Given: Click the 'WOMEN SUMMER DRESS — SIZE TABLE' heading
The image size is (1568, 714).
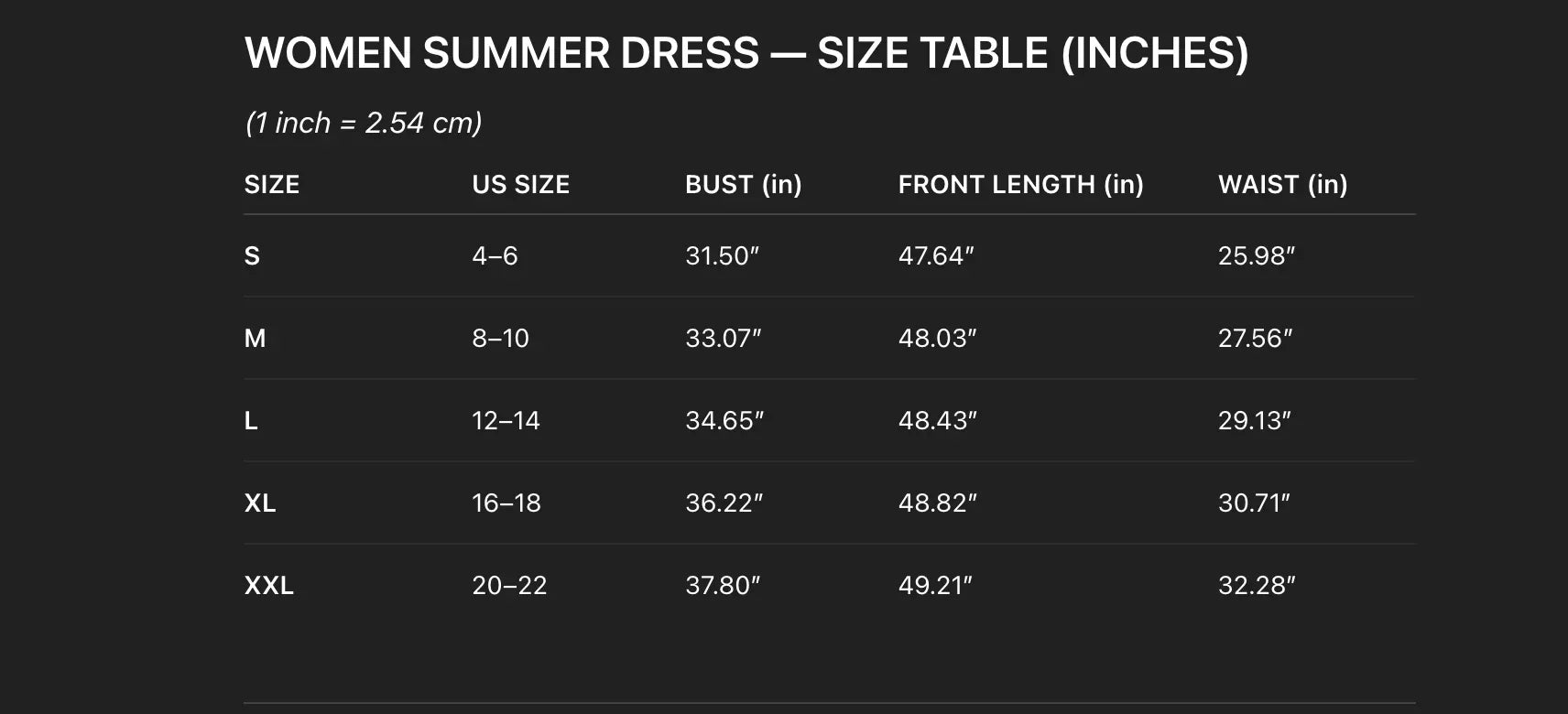Looking at the screenshot, I should 746,53.
